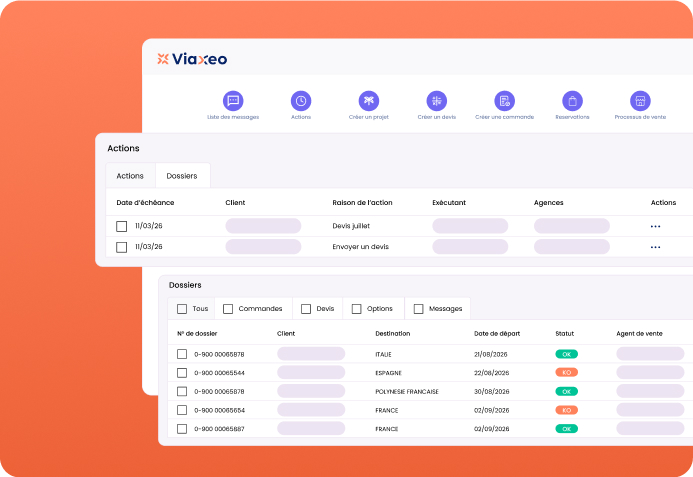The width and height of the screenshot is (693, 477).
Task: Open the three-dots menu for Devis juillet
Action: coord(655,226)
